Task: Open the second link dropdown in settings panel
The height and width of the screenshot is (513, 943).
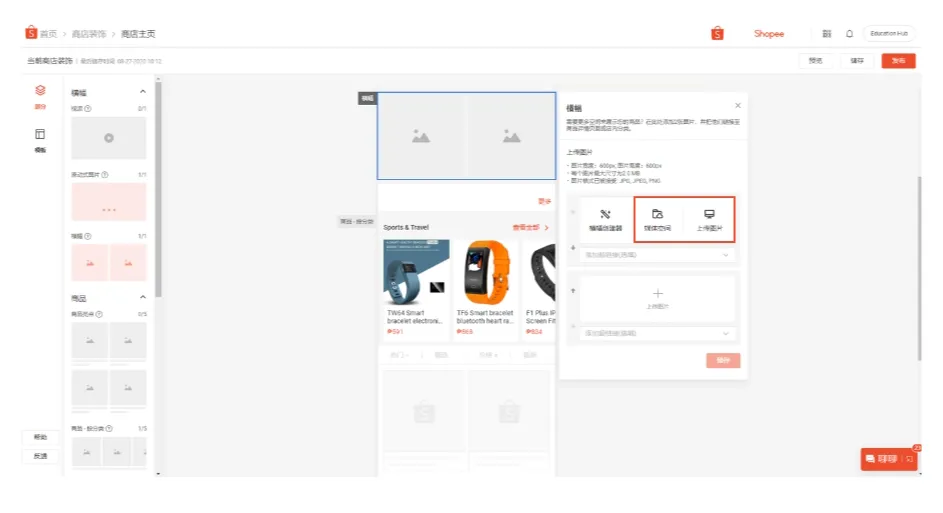Action: coord(657,333)
